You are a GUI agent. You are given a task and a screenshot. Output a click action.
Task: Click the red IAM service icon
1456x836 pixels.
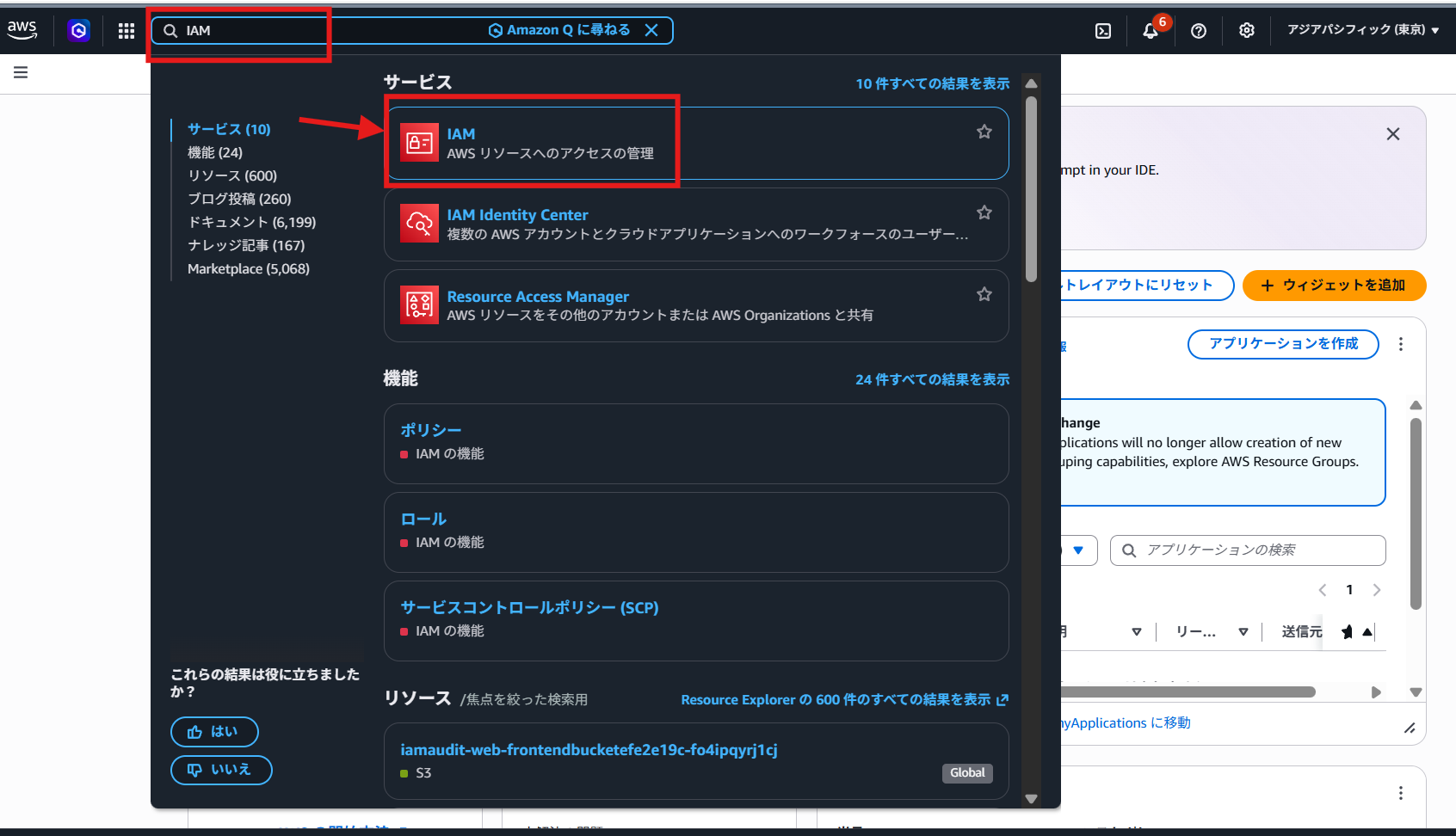pyautogui.click(x=419, y=143)
